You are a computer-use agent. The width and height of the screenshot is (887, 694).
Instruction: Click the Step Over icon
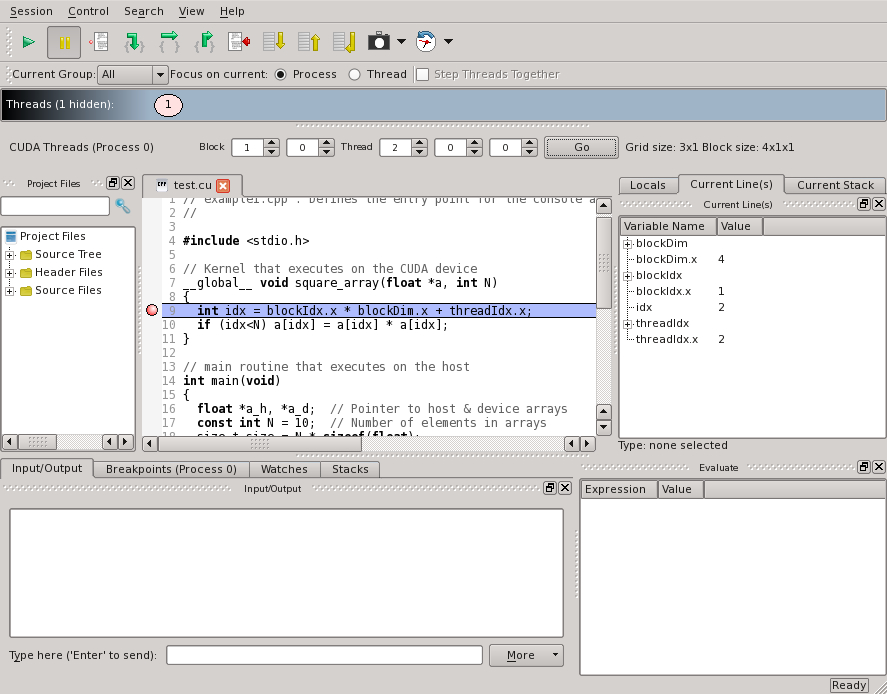point(169,42)
